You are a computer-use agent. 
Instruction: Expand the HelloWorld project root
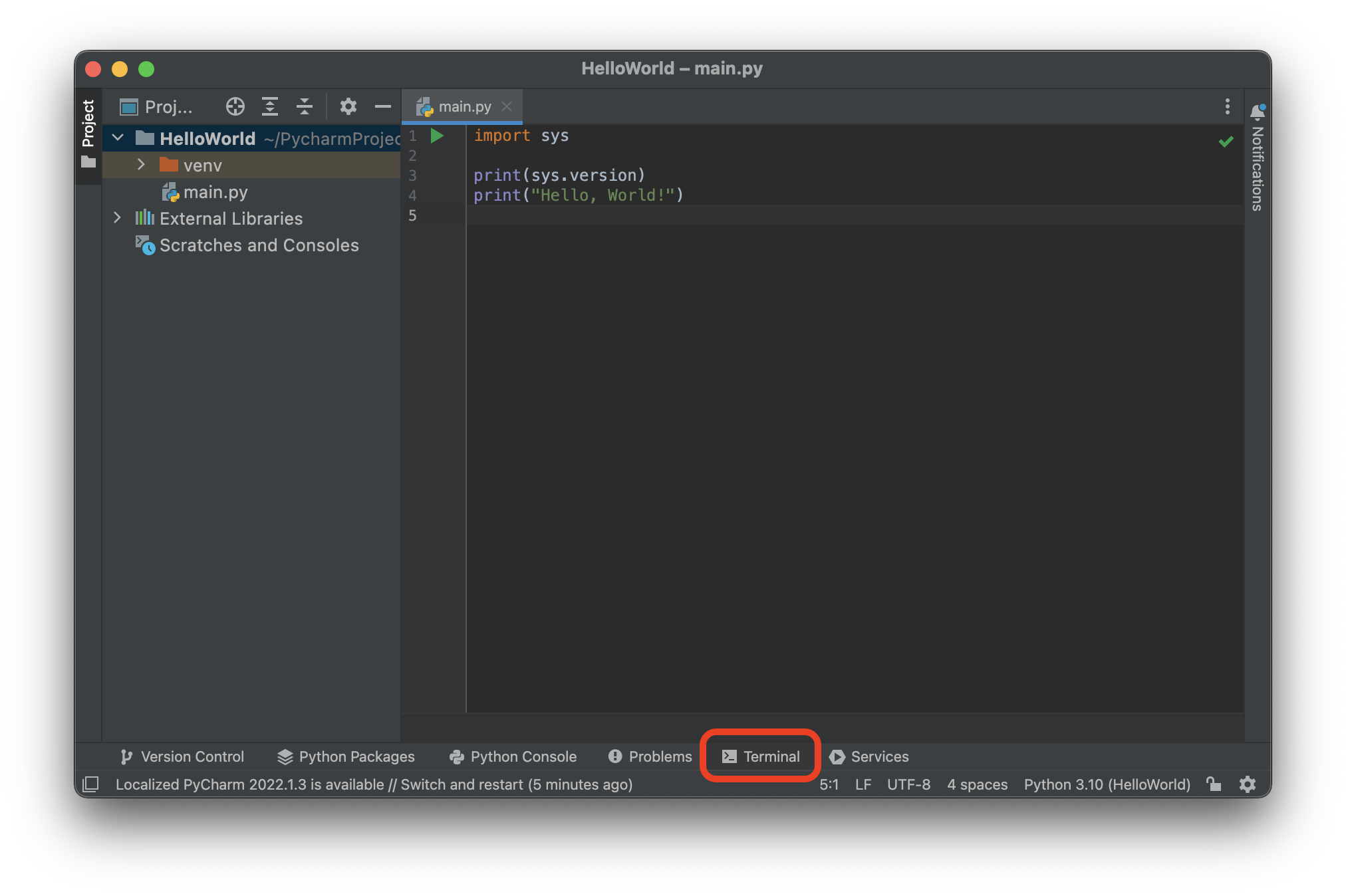tap(121, 138)
